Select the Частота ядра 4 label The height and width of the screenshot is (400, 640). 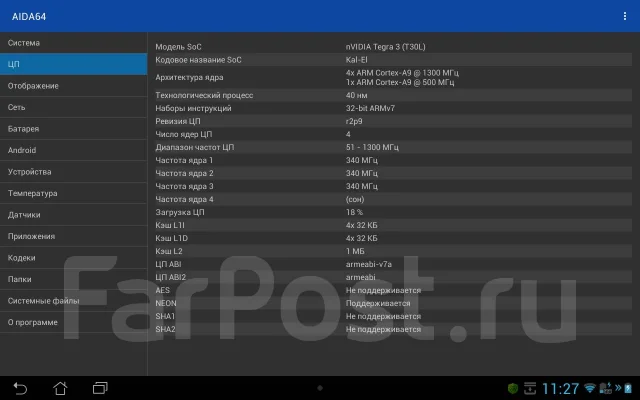[184, 200]
